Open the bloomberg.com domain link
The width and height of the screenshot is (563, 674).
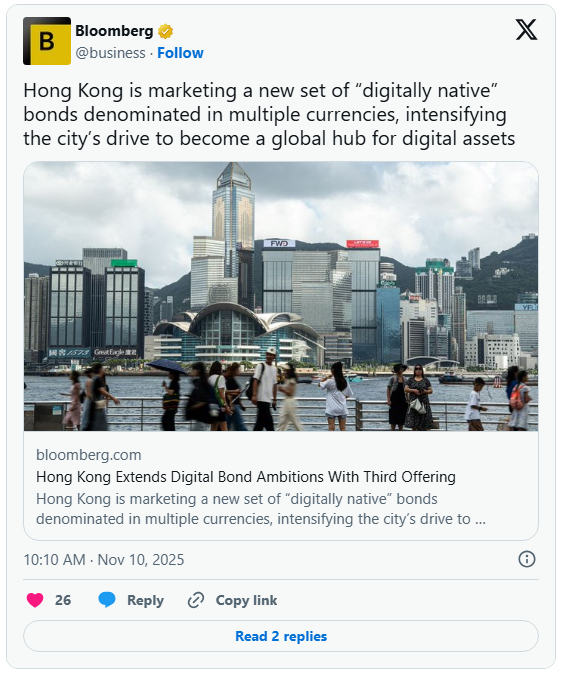point(89,455)
